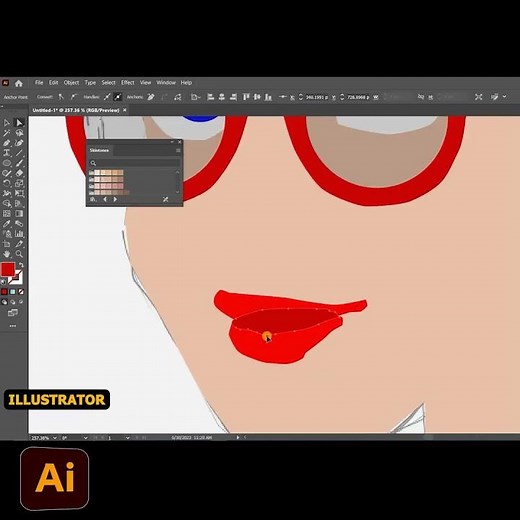Select the Ellipse tool
The width and height of the screenshot is (520, 520).
click(7, 163)
